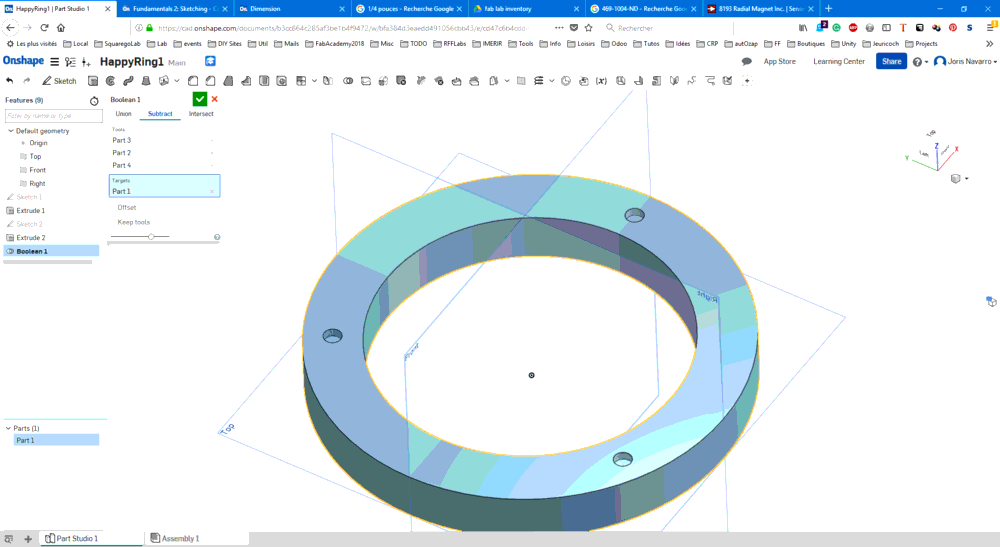1000x547 pixels.
Task: Select the Draft tool icon
Action: [228, 81]
